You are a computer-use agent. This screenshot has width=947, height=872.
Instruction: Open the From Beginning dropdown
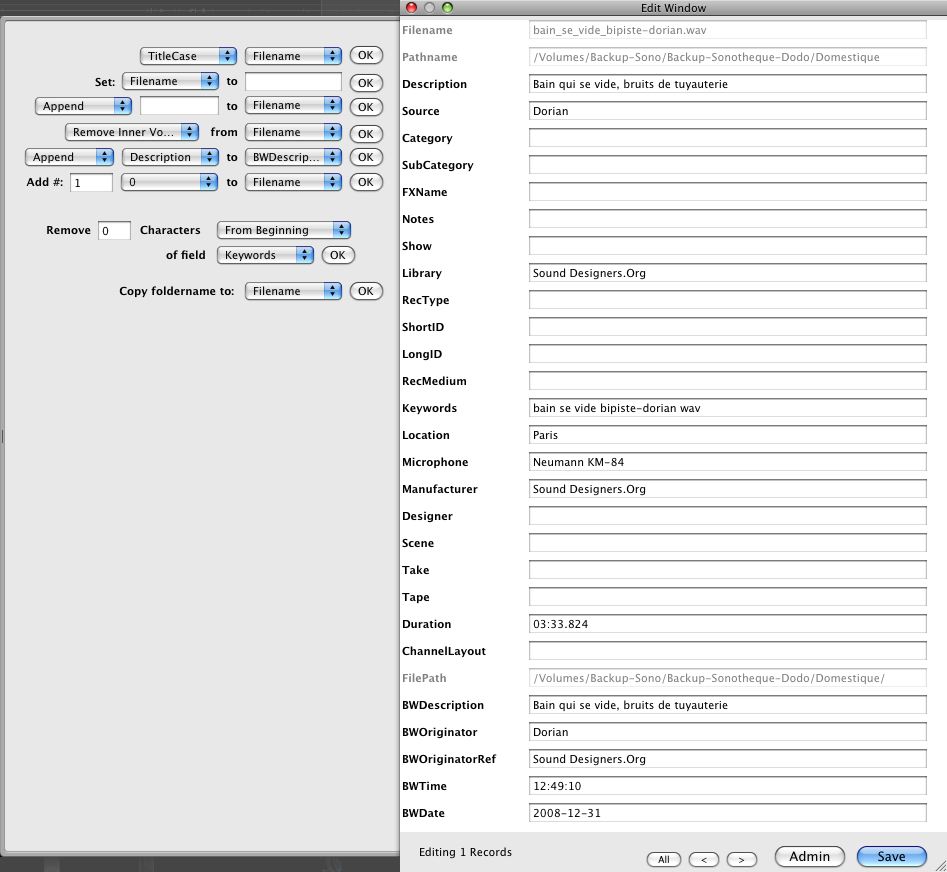tap(283, 230)
